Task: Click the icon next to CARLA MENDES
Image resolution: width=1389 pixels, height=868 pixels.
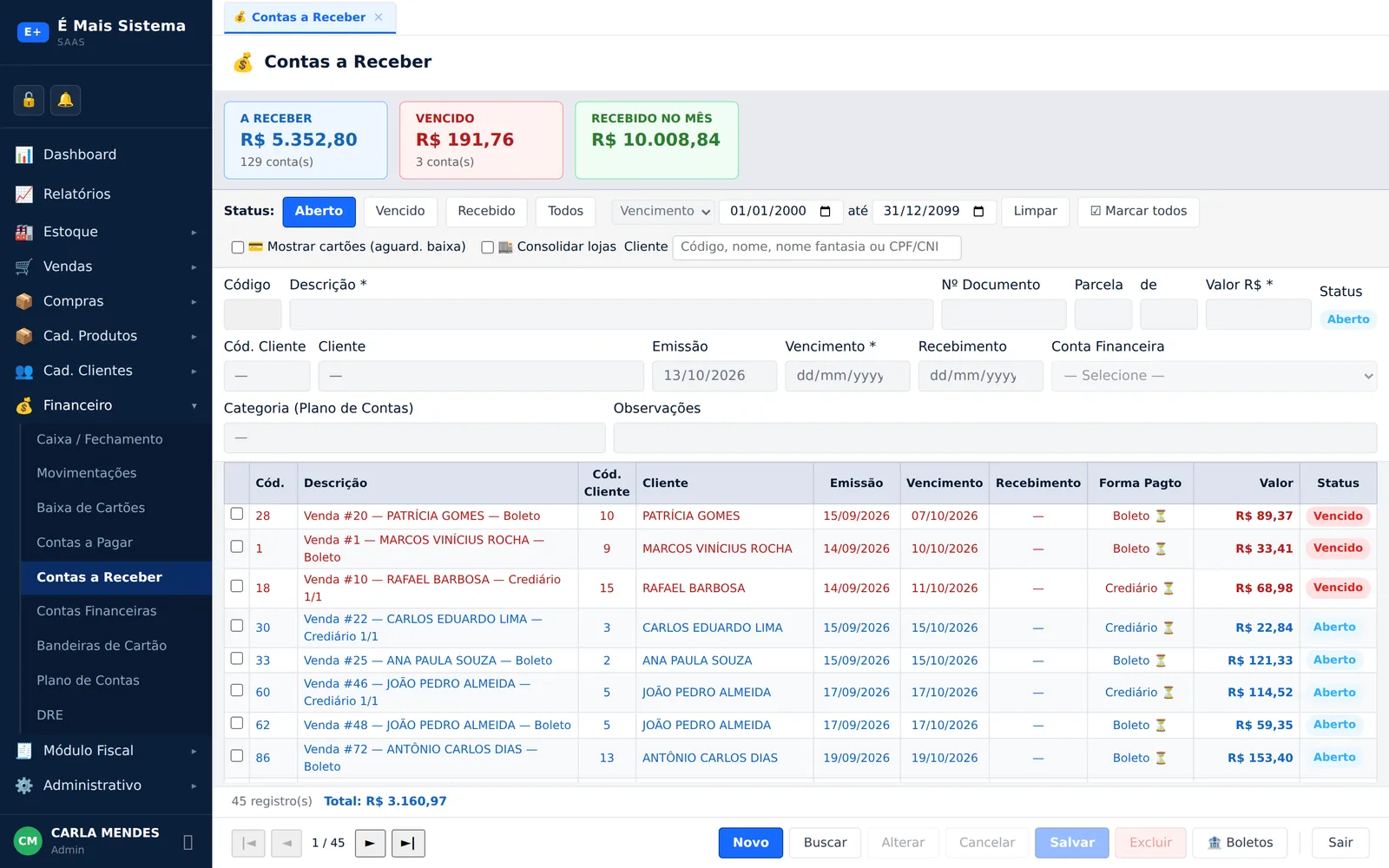Action: point(188,842)
